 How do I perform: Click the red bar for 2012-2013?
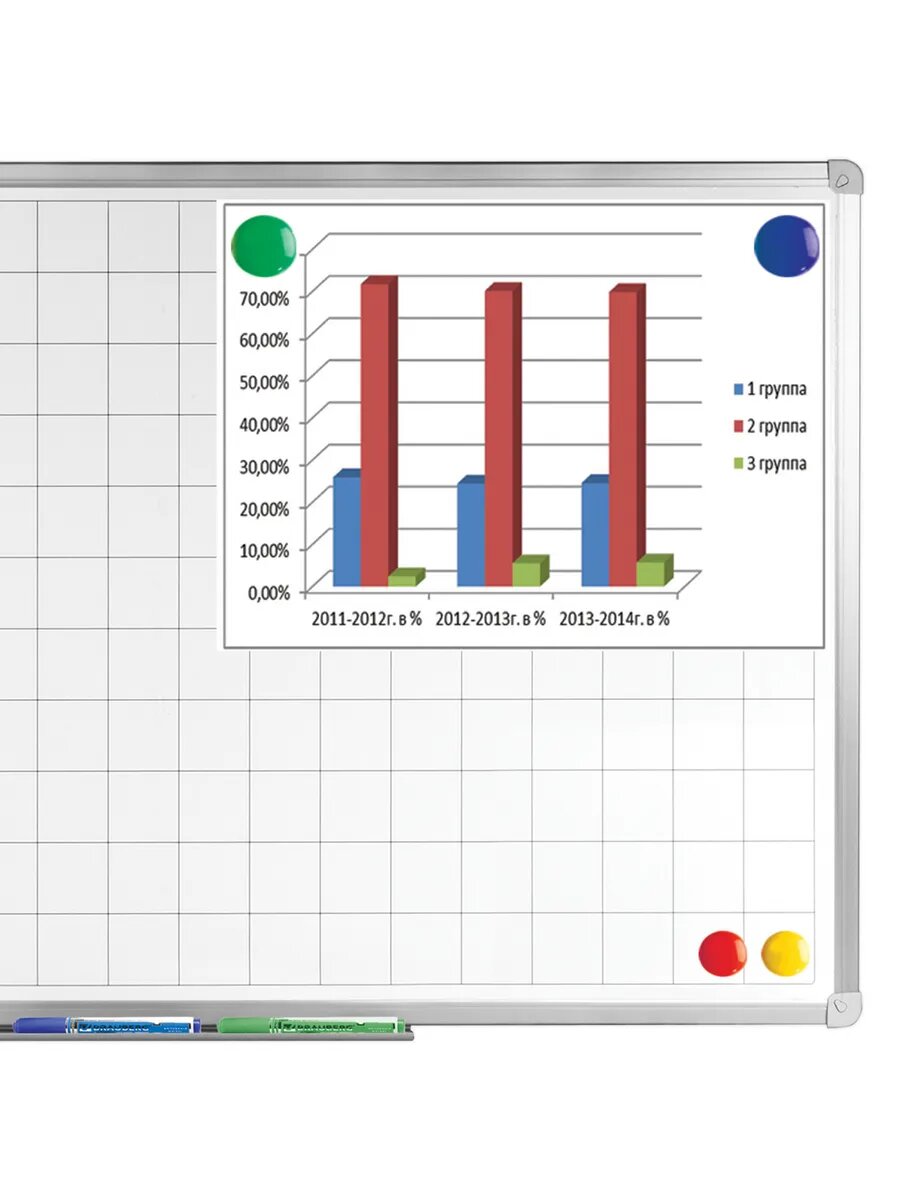(503, 435)
